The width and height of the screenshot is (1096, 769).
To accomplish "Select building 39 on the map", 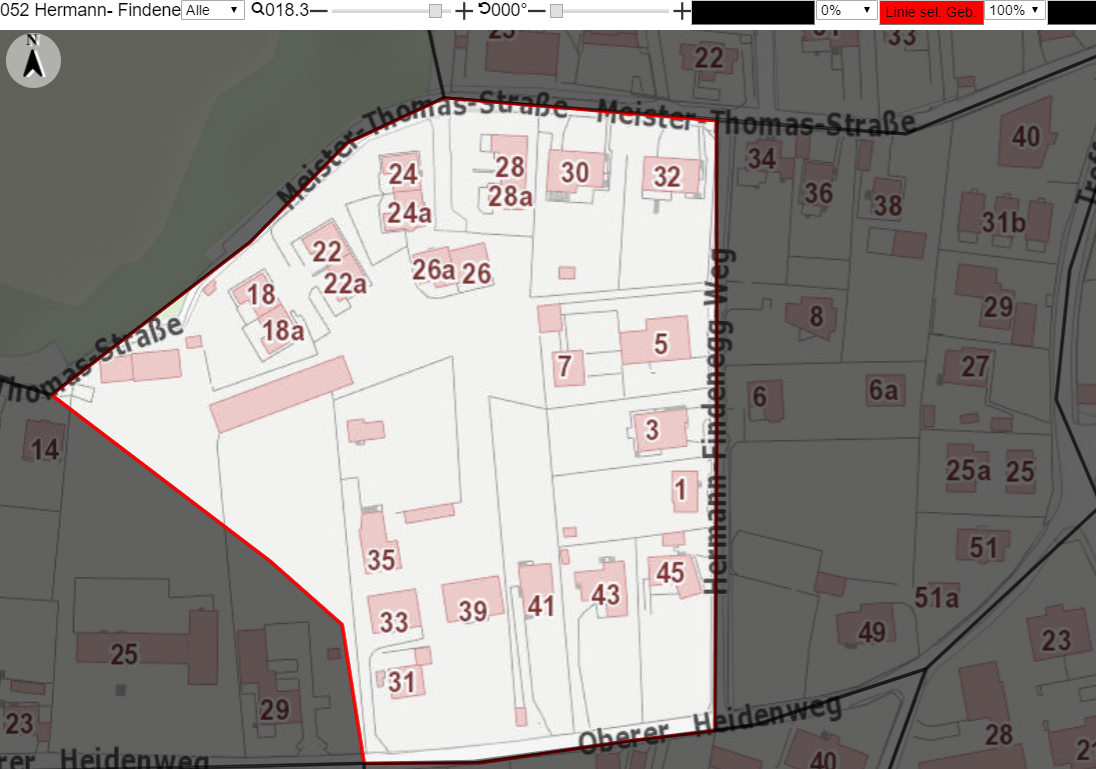I will tap(473, 600).
